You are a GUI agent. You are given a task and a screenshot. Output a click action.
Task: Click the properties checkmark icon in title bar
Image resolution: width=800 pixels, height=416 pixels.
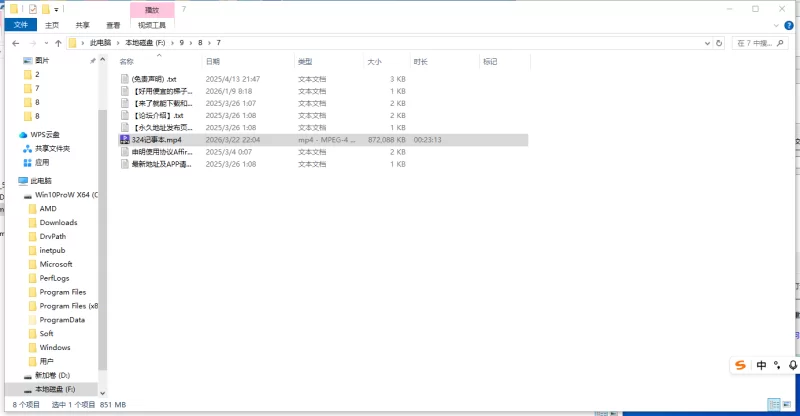coord(33,9)
